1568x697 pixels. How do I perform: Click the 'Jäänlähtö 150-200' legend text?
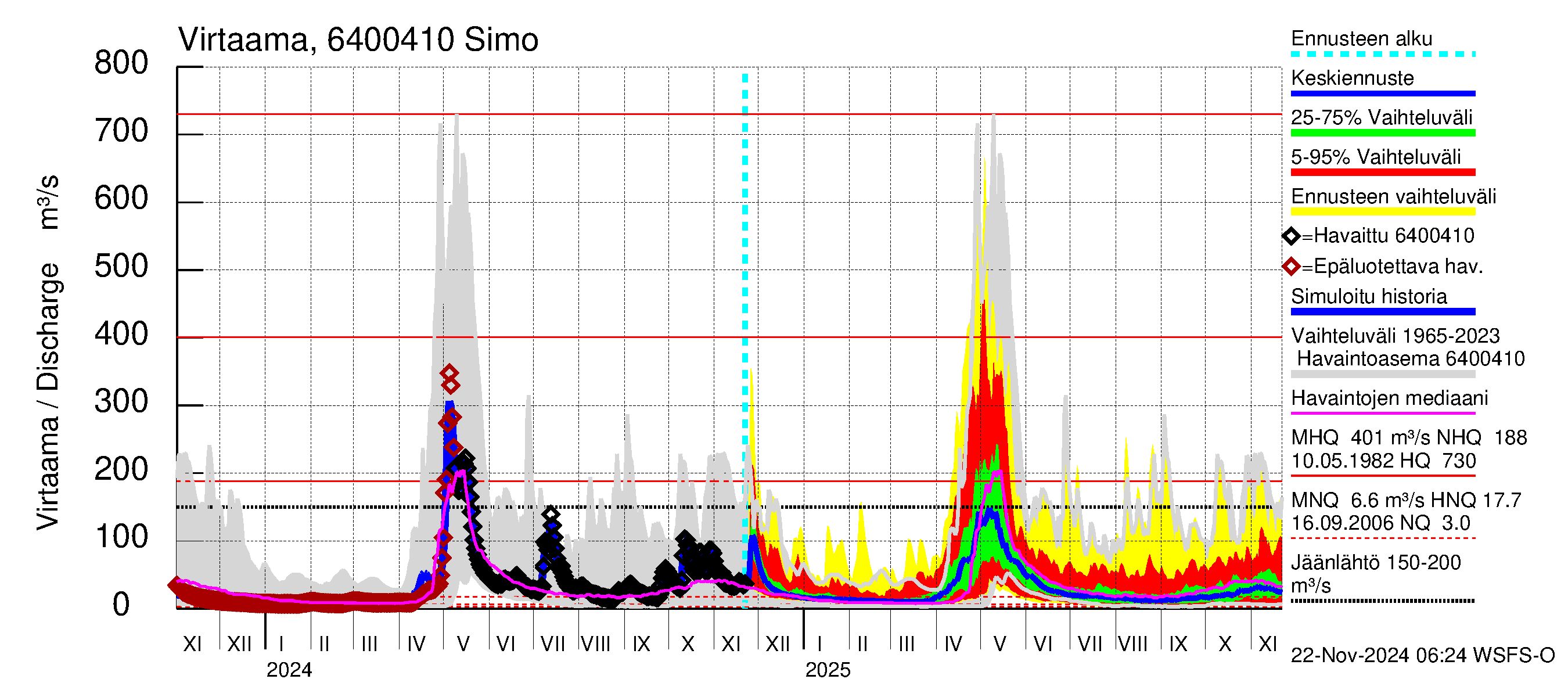(1375, 562)
